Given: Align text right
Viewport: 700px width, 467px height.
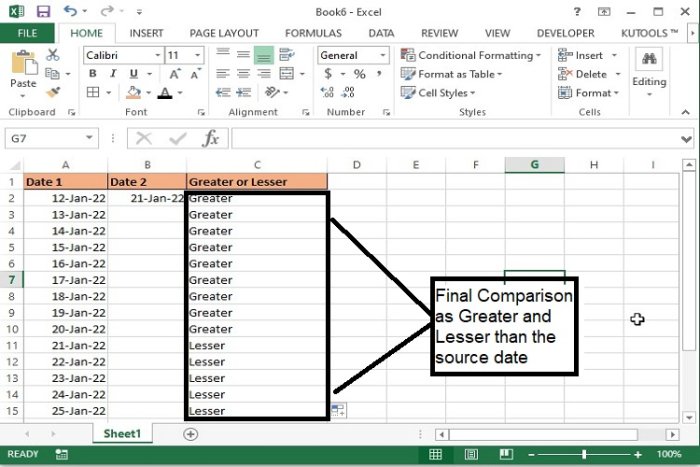Looking at the screenshot, I should pyautogui.click(x=264, y=74).
